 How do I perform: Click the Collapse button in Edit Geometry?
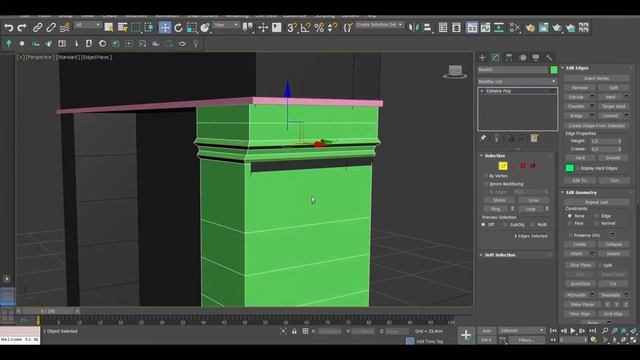[x=613, y=244]
